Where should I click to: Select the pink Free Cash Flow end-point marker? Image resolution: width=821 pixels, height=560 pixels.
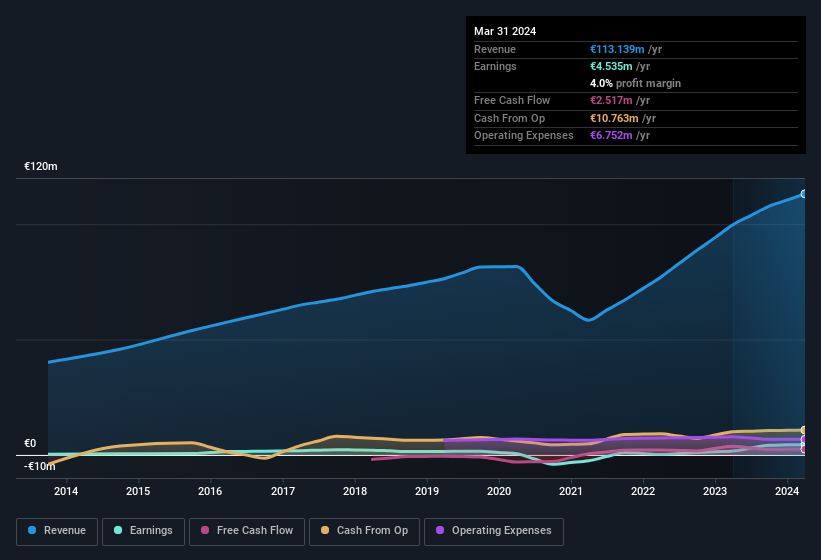point(803,449)
